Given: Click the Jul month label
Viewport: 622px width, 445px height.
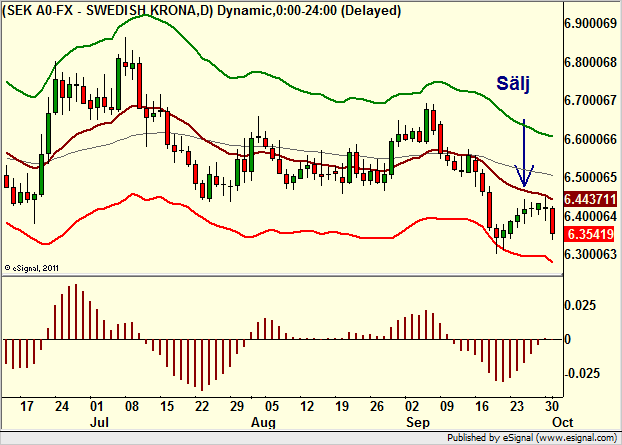Looking at the screenshot, I should [100, 422].
